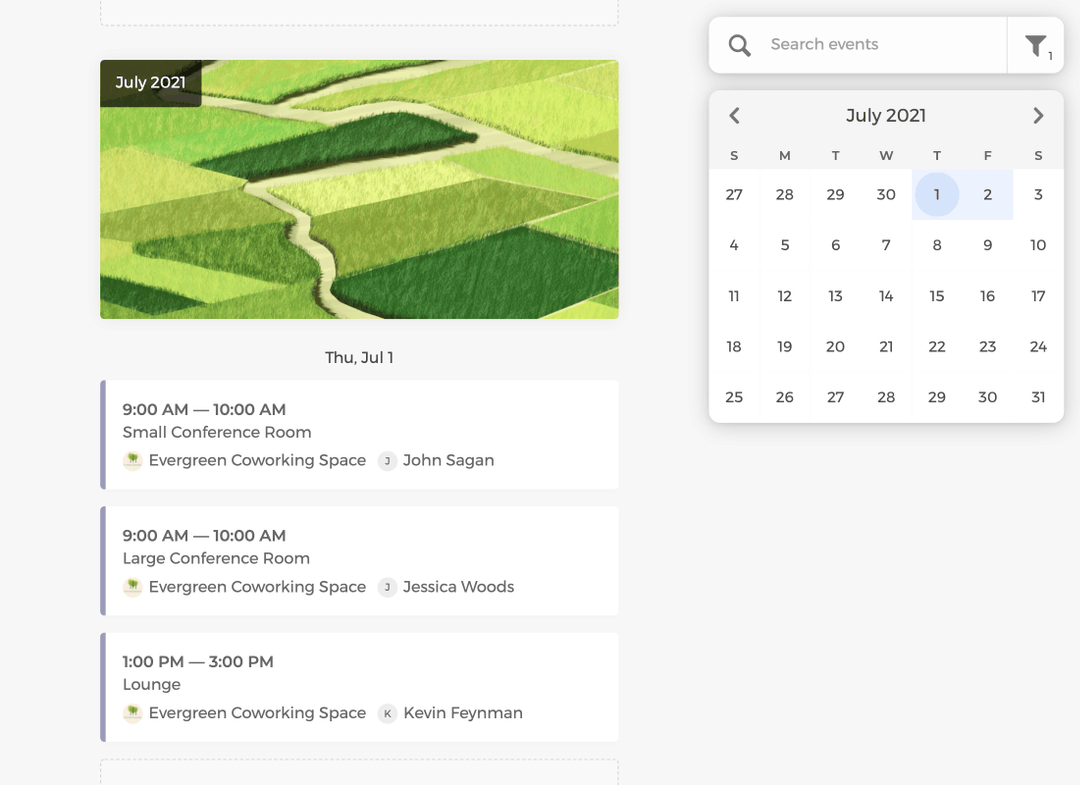Click the July 2021 landscape banner image
The image size is (1080, 785).
coord(359,189)
